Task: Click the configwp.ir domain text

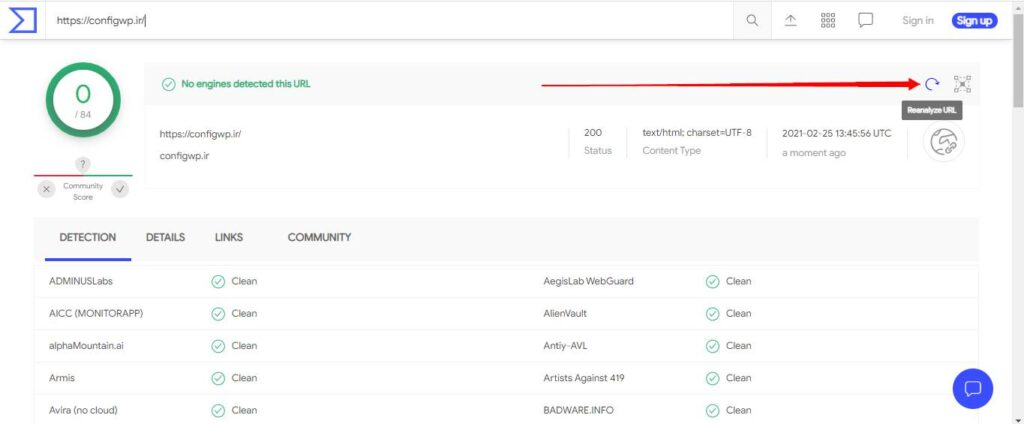Action: pos(184,156)
